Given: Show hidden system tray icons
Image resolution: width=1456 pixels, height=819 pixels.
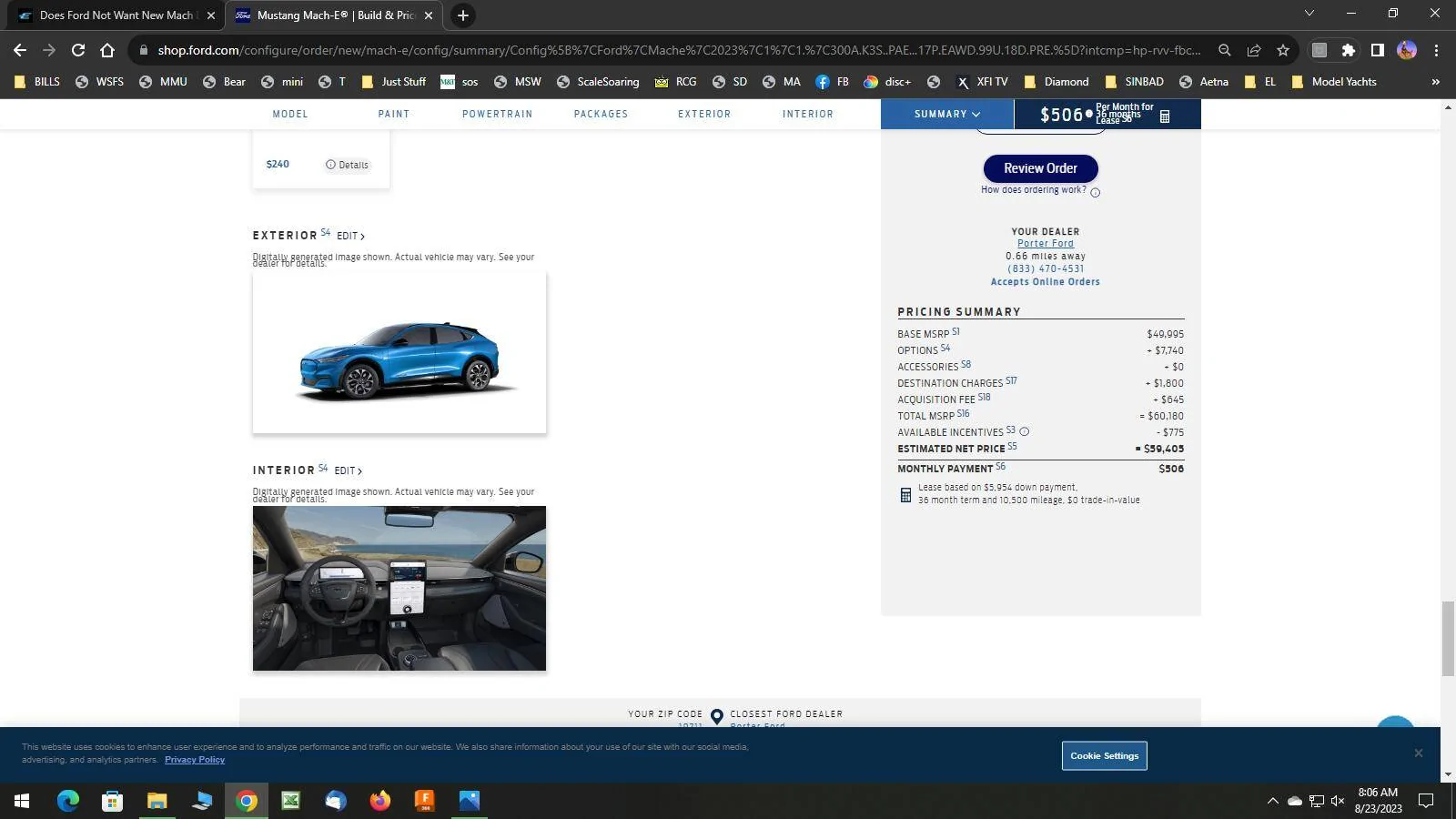Looking at the screenshot, I should pos(1272,801).
